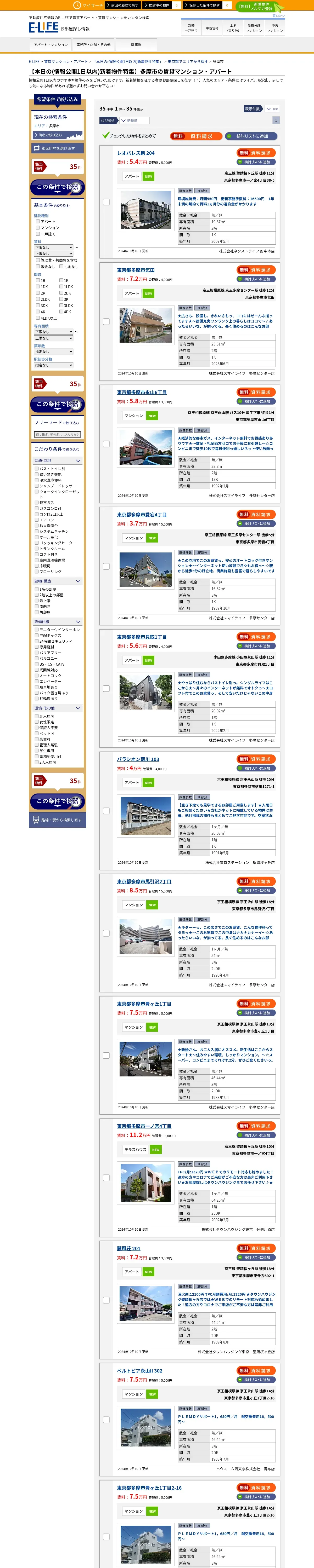
Task: Collapse the 環境・その他 section
Action: pos(58,708)
